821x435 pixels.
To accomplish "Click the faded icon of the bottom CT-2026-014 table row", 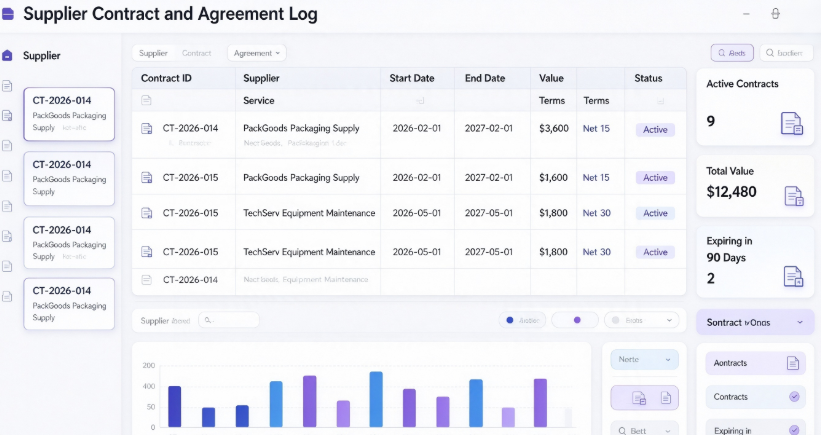I will pyautogui.click(x=147, y=280).
